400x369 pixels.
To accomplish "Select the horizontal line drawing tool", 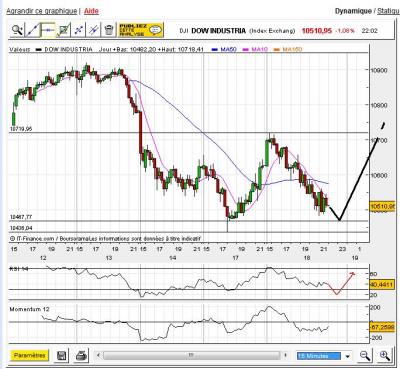I will point(48,30).
